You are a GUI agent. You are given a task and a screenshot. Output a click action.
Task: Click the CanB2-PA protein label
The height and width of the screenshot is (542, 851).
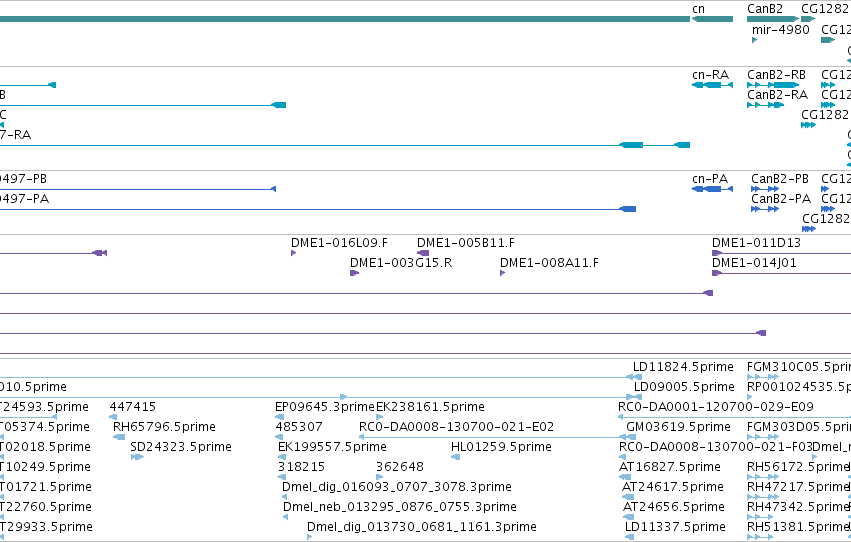[781, 199]
